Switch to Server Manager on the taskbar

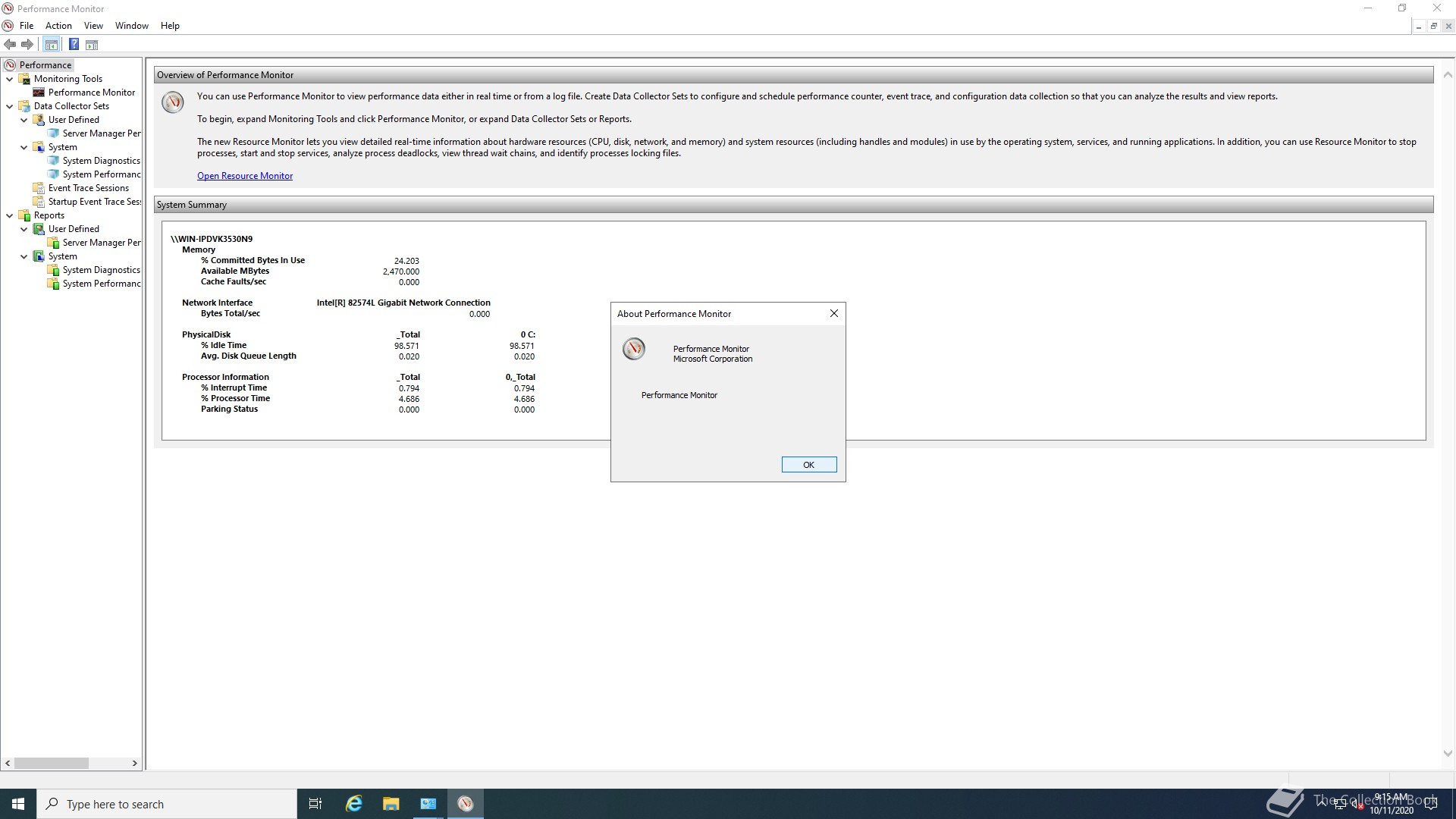tap(428, 804)
